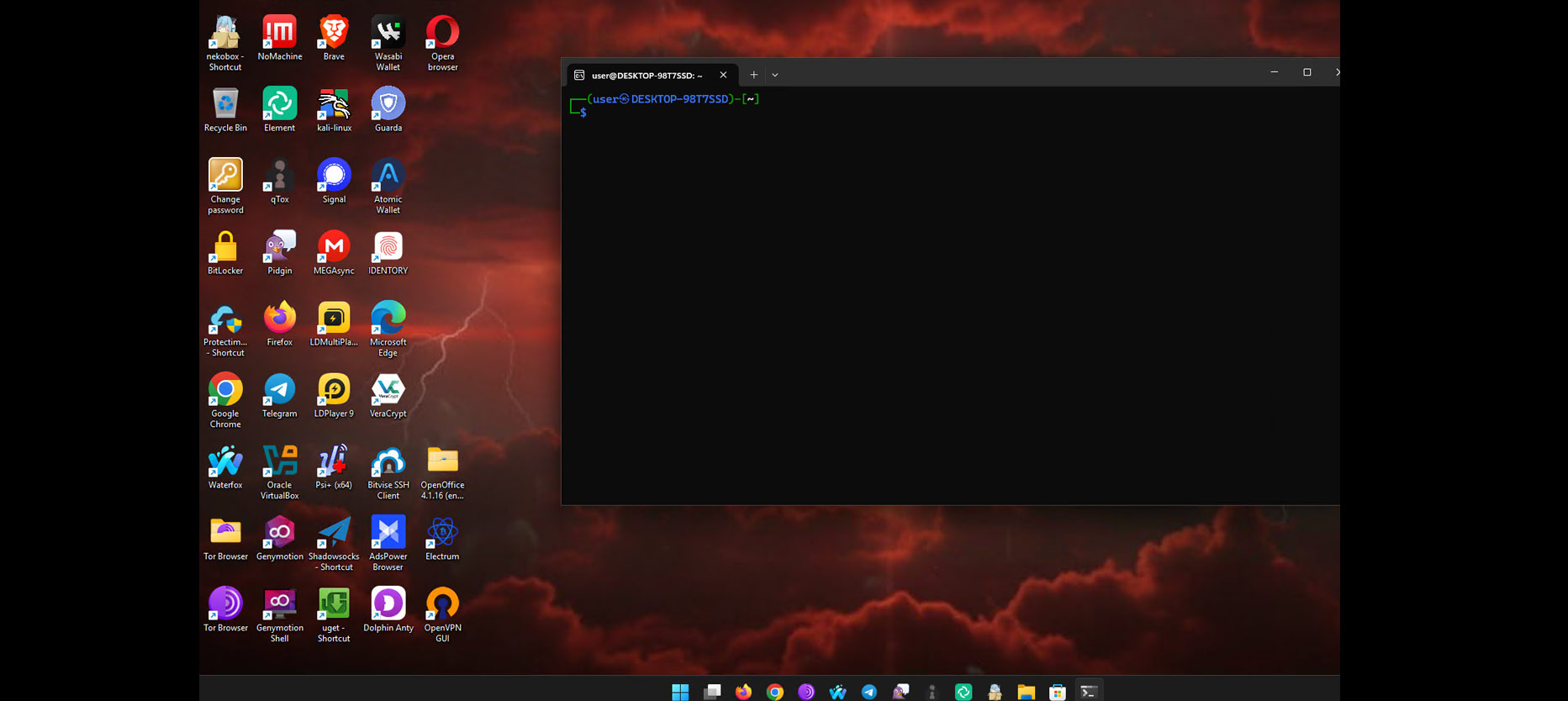Launch the Opera browser shortcut
The height and width of the screenshot is (701, 1568).
(x=442, y=44)
